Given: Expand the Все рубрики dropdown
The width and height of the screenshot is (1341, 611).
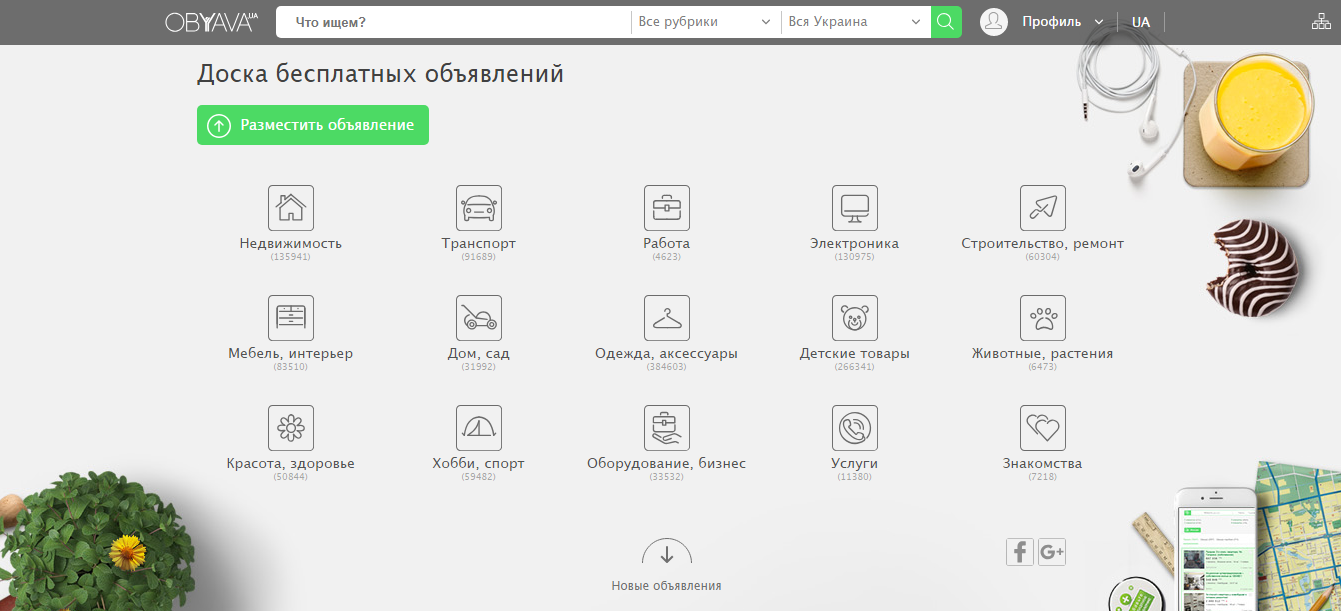Looking at the screenshot, I should coord(704,22).
